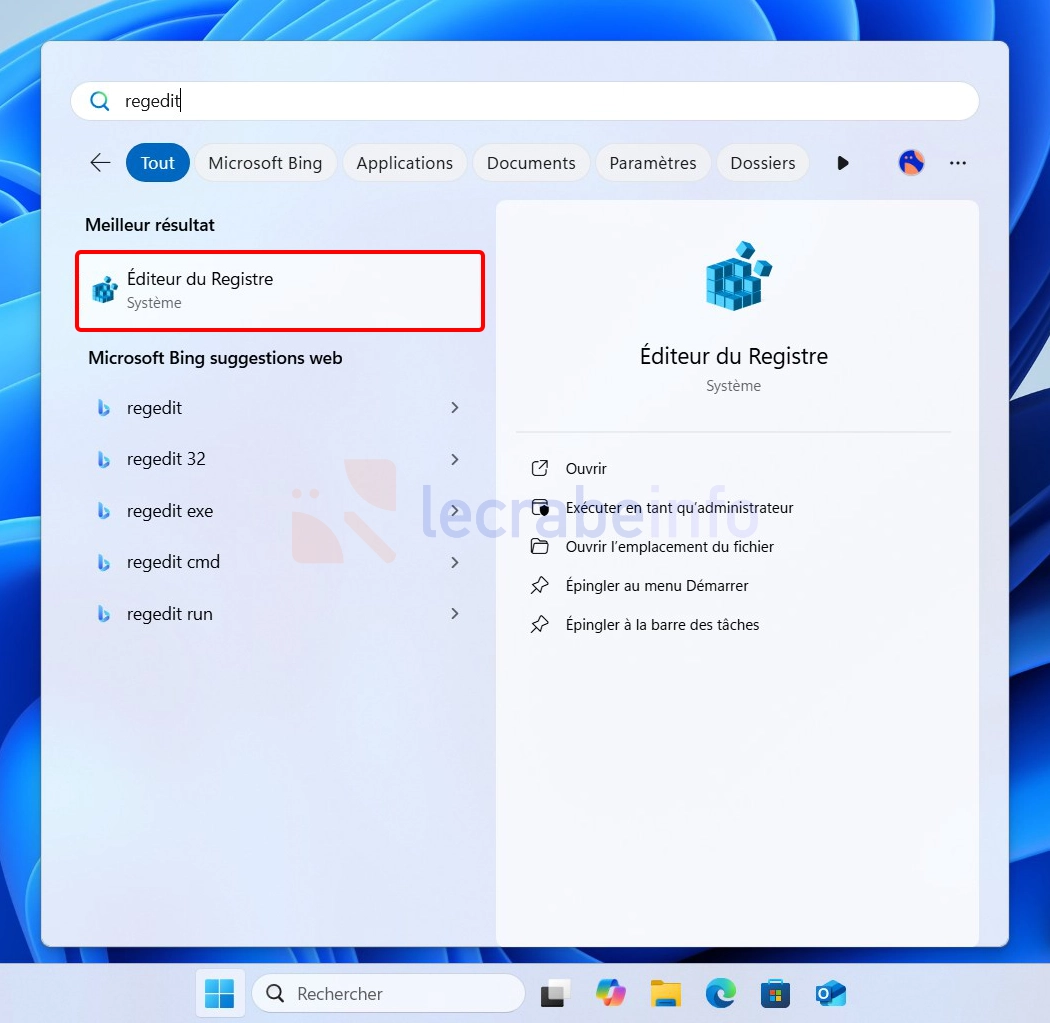The height and width of the screenshot is (1023, 1050).
Task: Click Épingler à la barre des tâches
Action: pyautogui.click(x=662, y=625)
